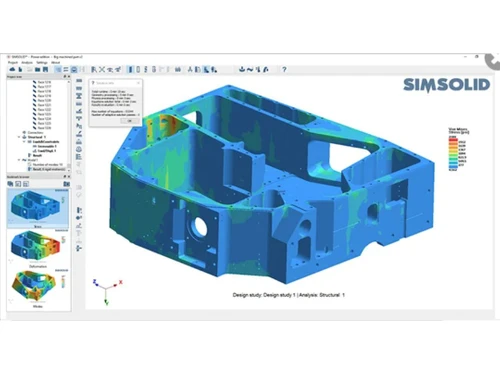Click the bottom icon of vertical toolbar
This screenshot has width=500, height=375.
pyautogui.click(x=79, y=248)
